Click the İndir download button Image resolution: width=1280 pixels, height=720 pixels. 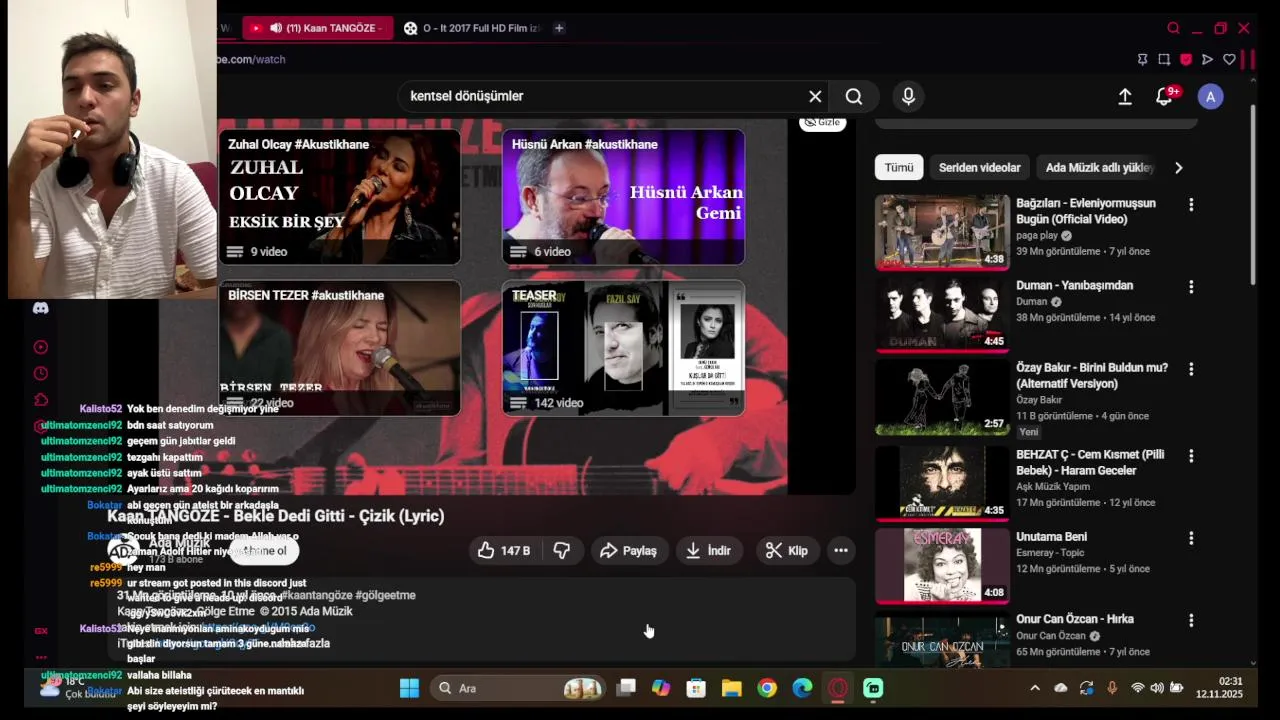[x=708, y=551]
